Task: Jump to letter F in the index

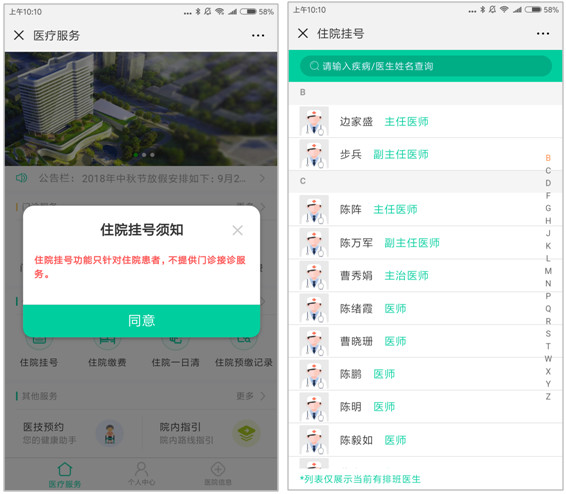Action: [x=548, y=196]
